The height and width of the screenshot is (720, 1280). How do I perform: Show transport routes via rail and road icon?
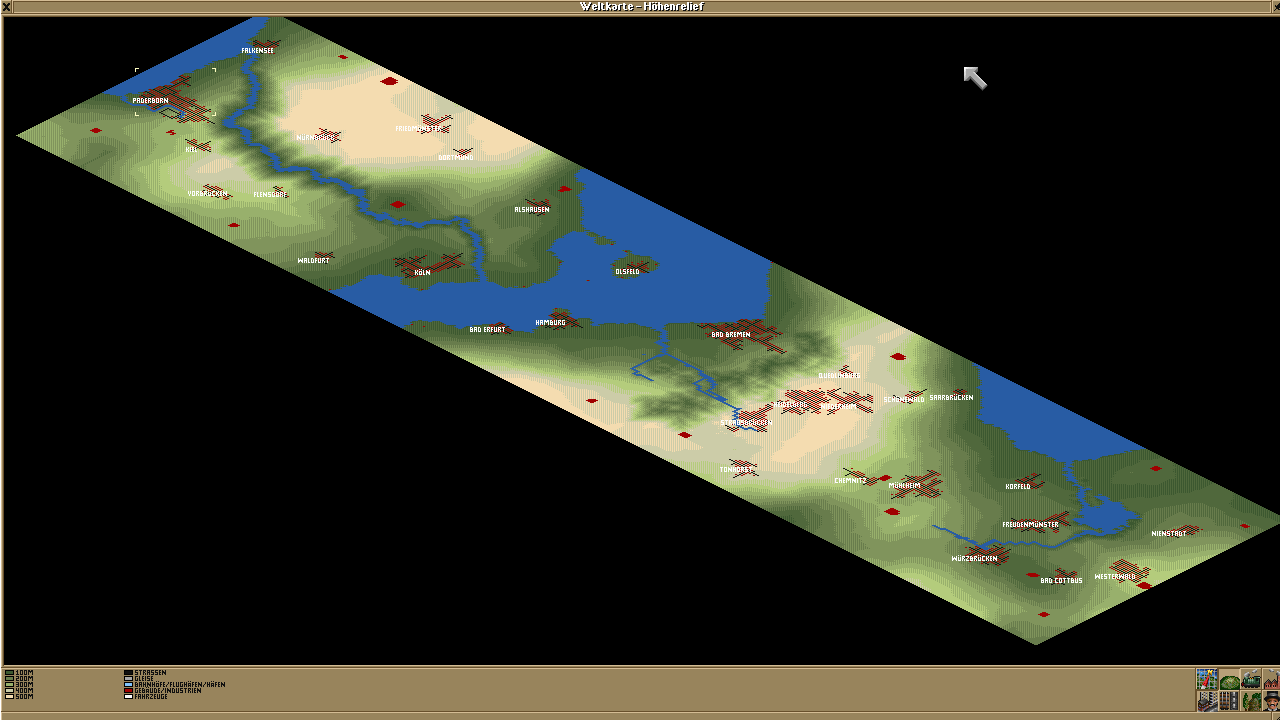(1229, 701)
